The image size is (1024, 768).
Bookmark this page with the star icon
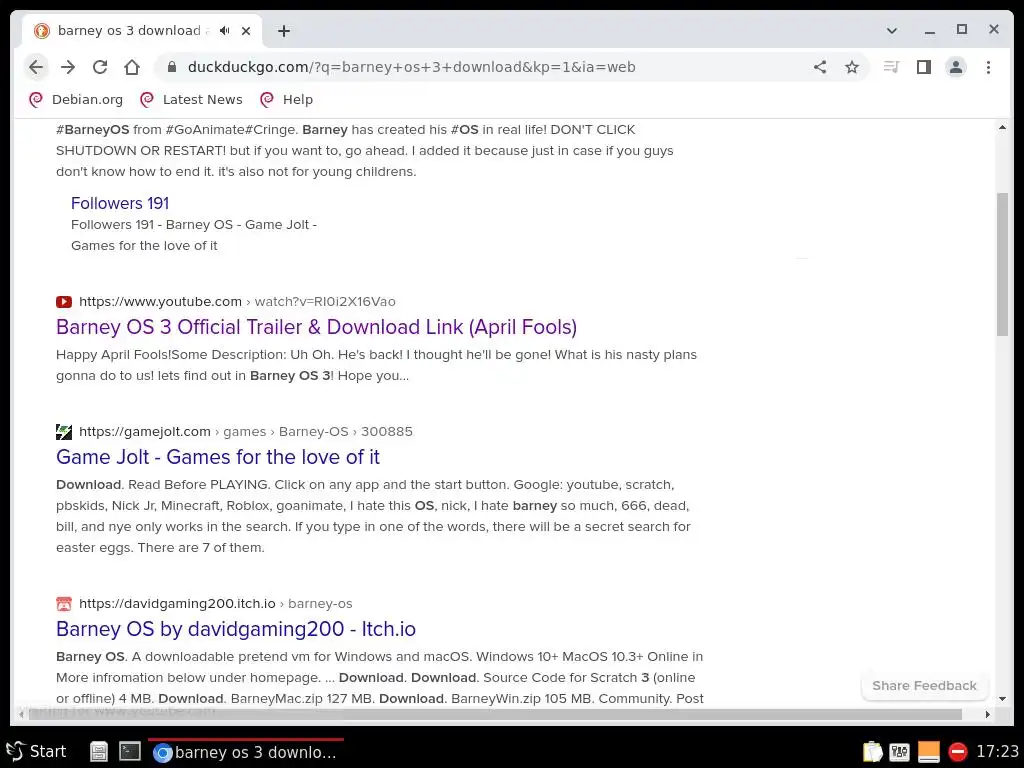point(852,67)
